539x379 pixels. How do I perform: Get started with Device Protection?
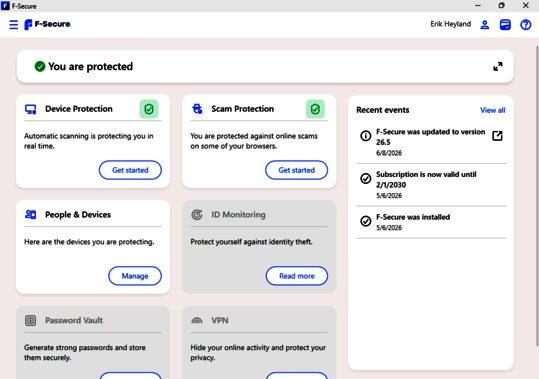click(130, 170)
